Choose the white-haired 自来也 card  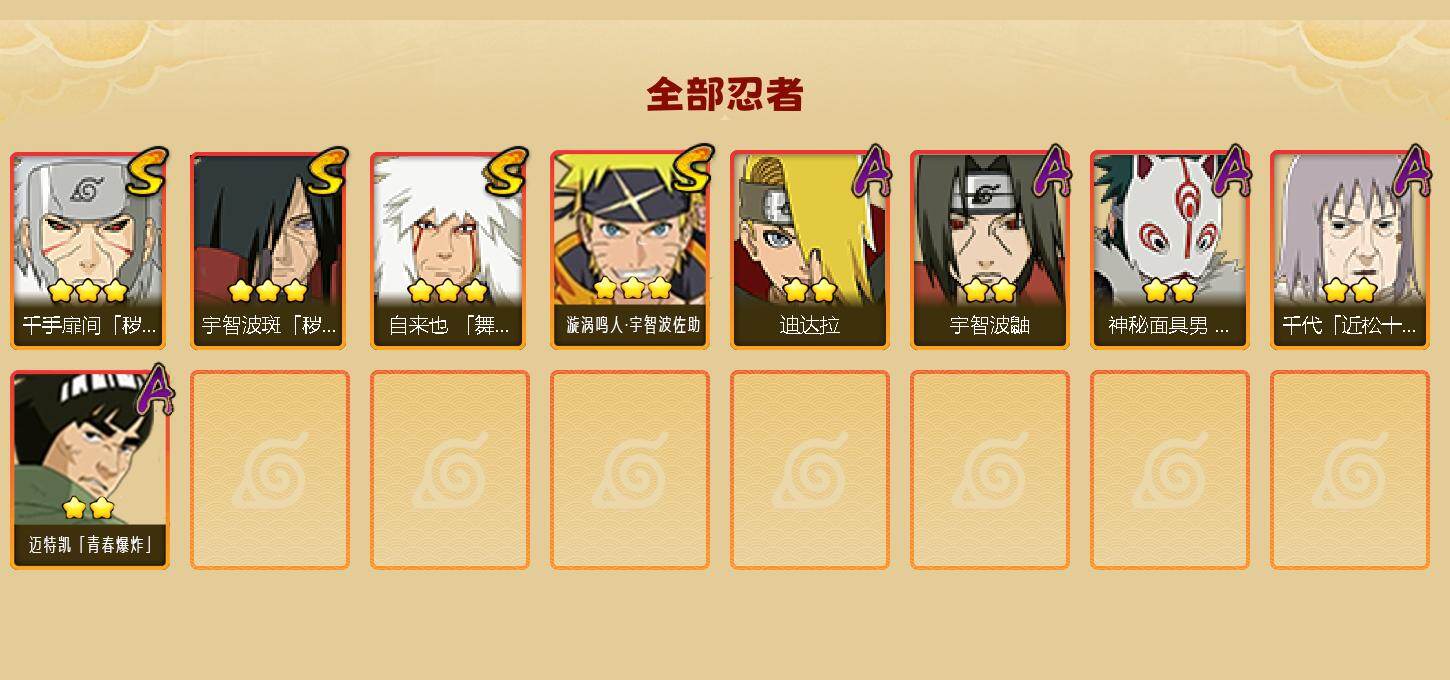(x=449, y=251)
